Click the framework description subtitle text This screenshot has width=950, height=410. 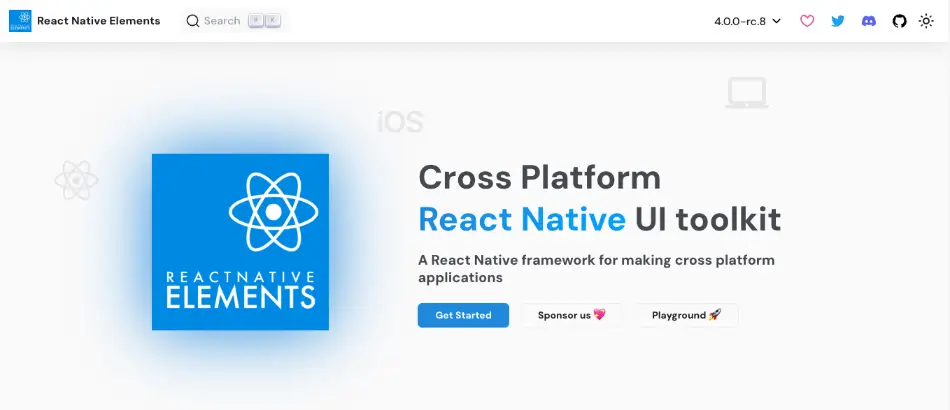tap(596, 269)
